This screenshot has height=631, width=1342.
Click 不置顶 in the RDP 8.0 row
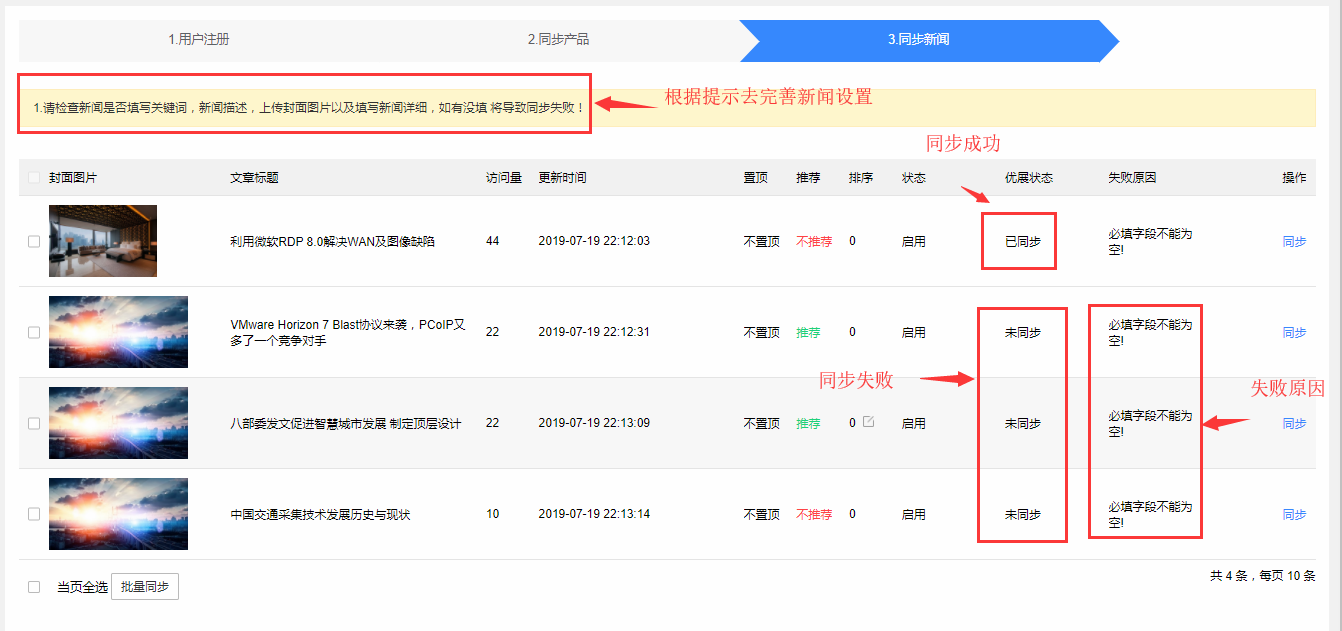pos(761,241)
